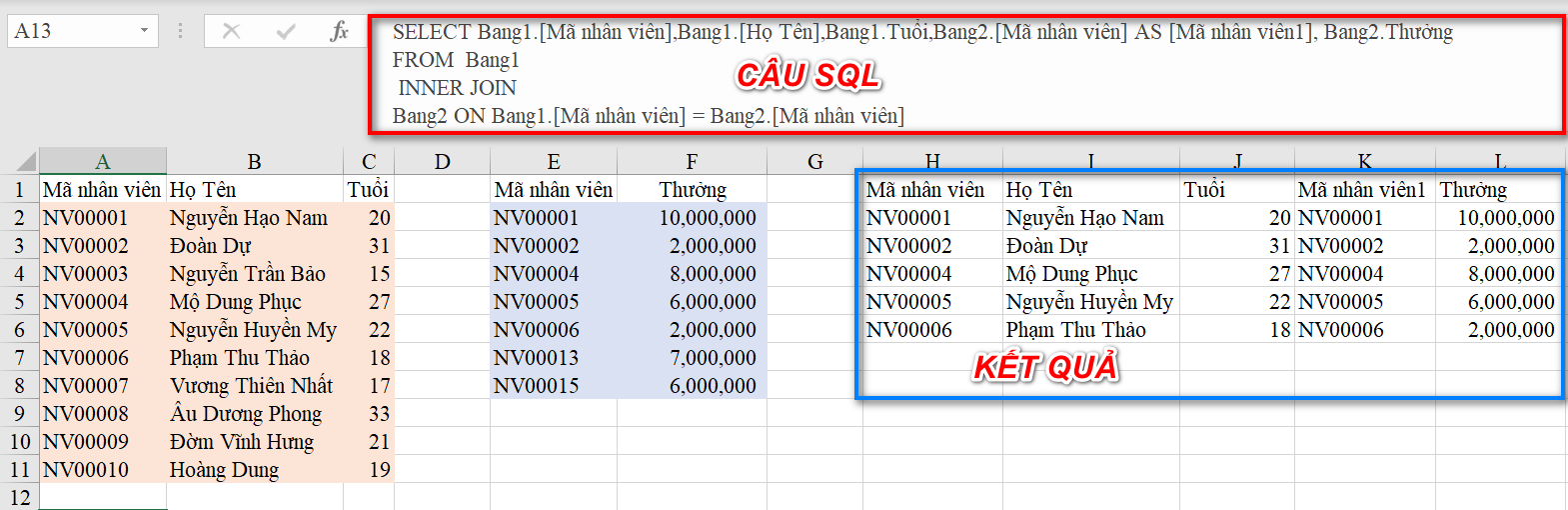
Task: Select result cell 'Nguyễn Huyền My' in column I
Action: 1091,302
